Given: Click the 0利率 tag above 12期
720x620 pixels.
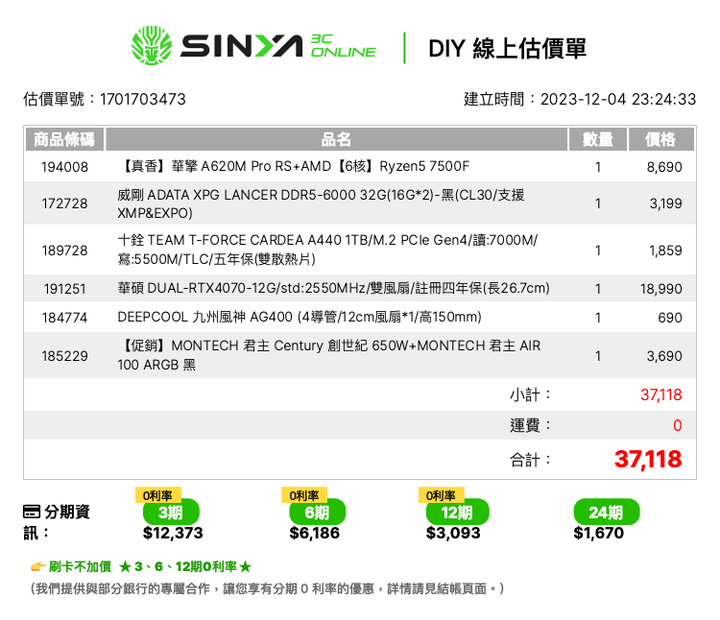Looking at the screenshot, I should (441, 496).
